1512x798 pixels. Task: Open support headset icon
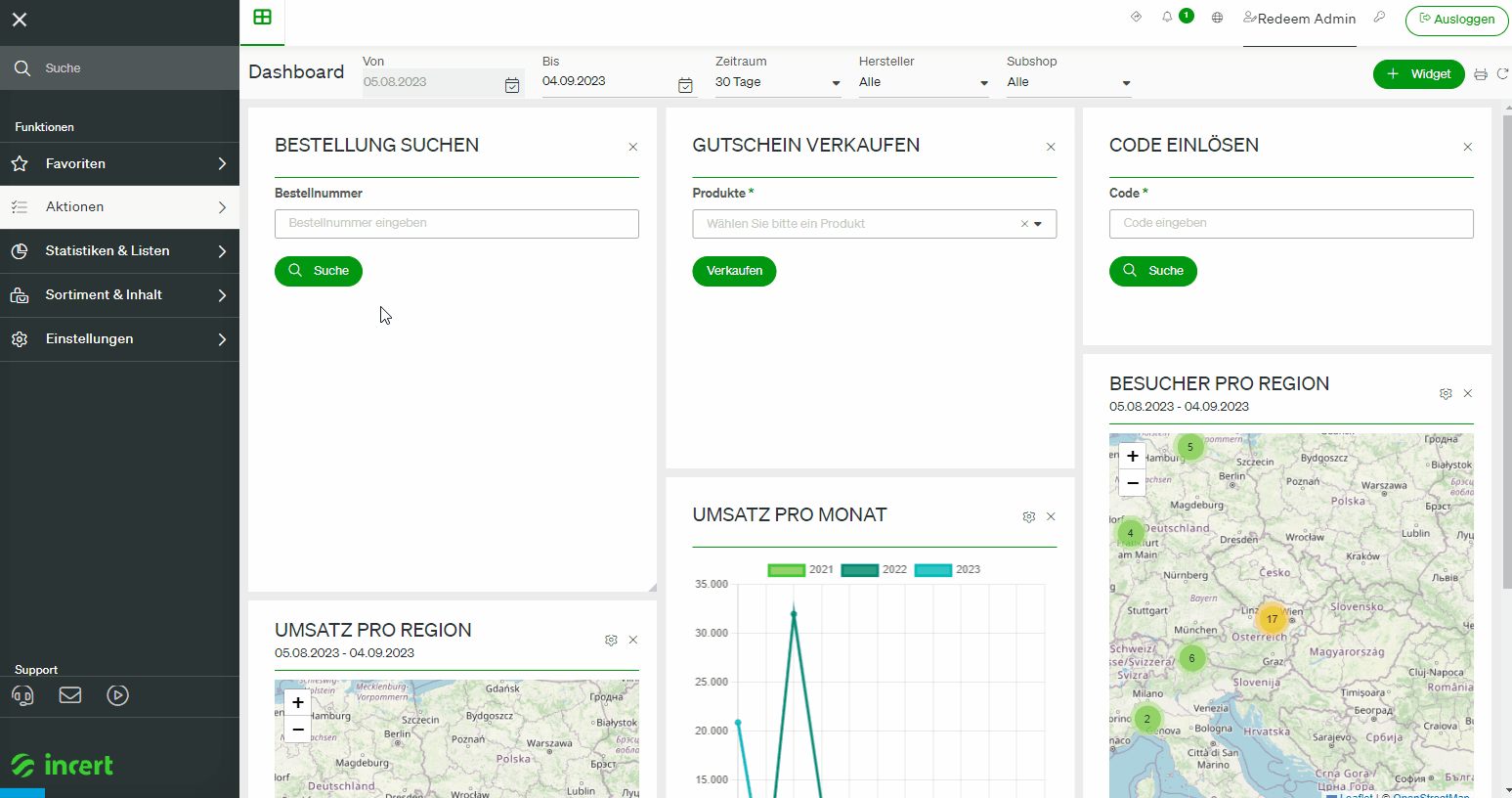pos(22,695)
